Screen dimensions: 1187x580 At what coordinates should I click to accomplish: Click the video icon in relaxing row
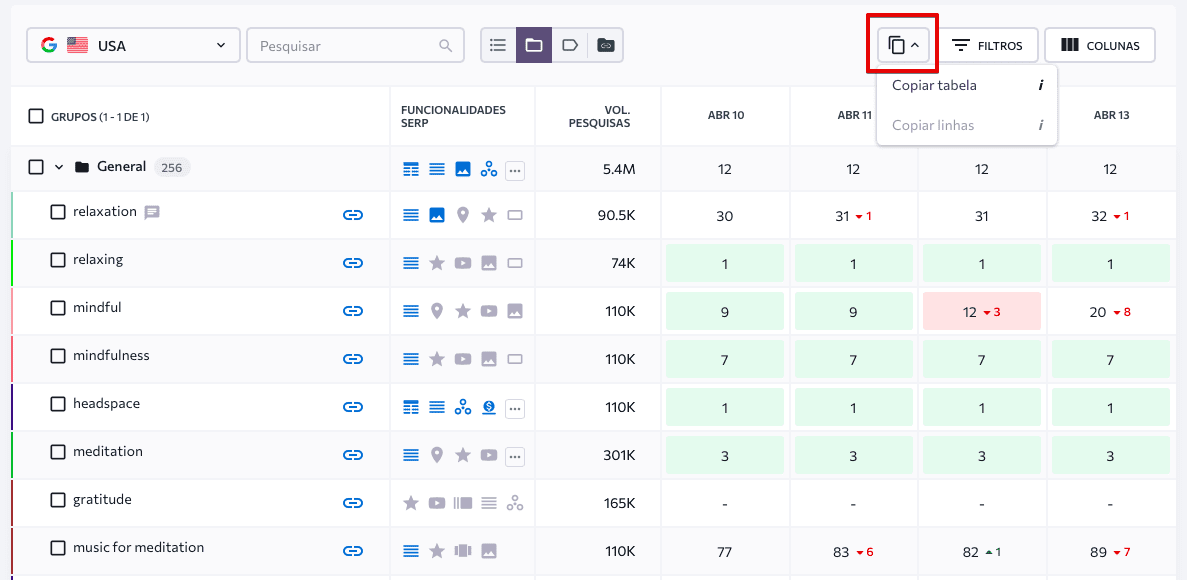click(463, 263)
